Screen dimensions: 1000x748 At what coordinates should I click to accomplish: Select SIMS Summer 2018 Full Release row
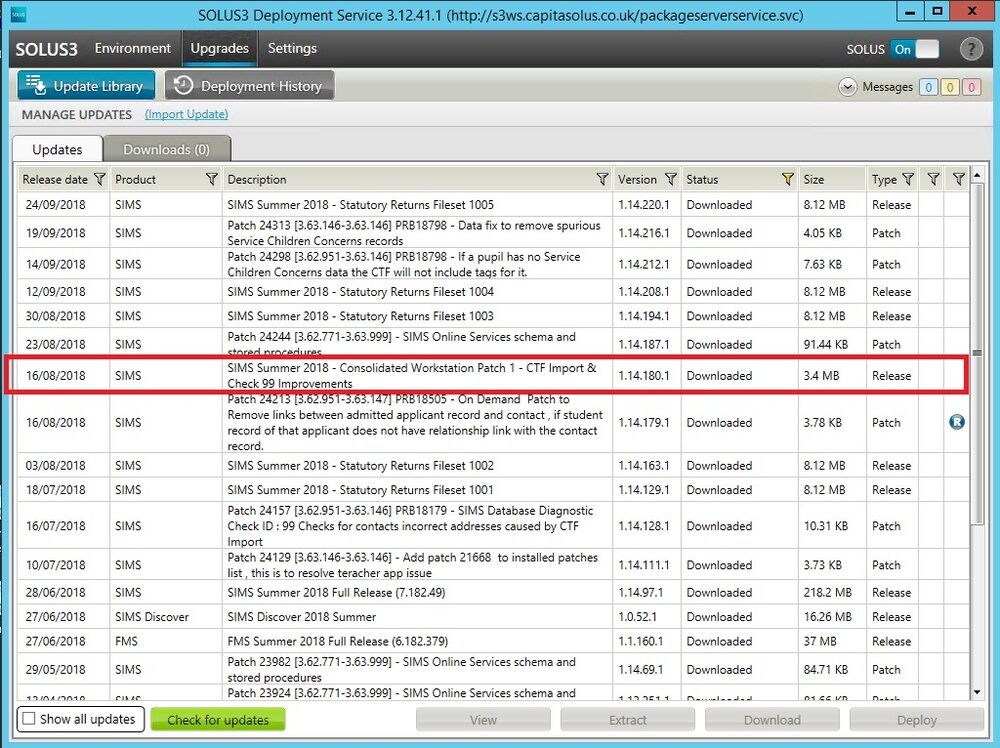coord(493,592)
